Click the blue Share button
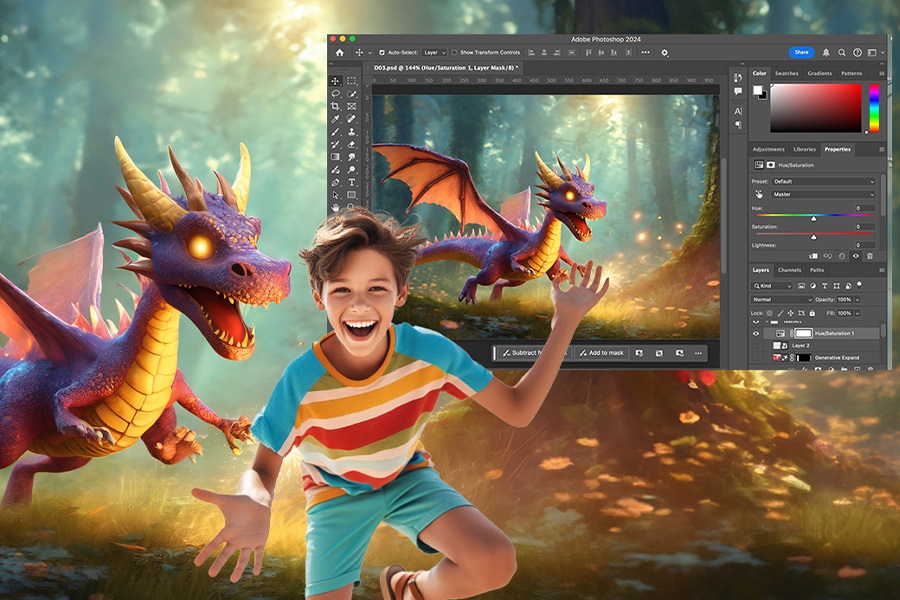 click(801, 52)
